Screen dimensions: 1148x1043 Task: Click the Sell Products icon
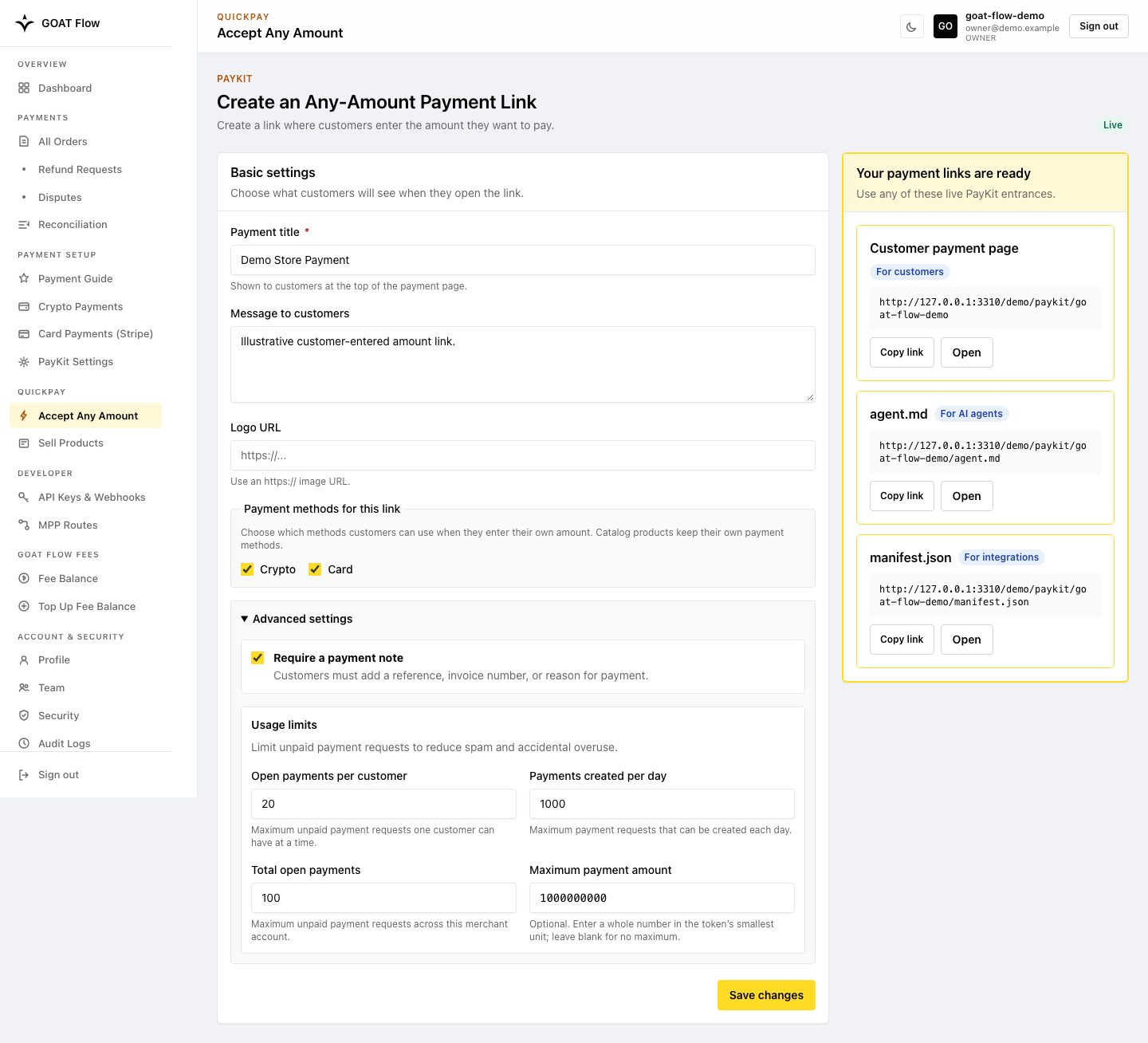tap(24, 443)
